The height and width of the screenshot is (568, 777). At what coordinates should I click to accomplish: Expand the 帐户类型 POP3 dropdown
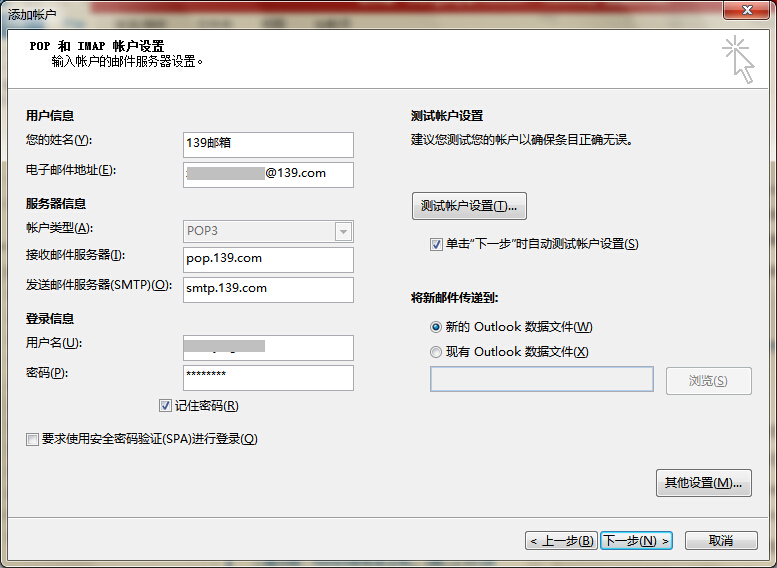pyautogui.click(x=343, y=231)
